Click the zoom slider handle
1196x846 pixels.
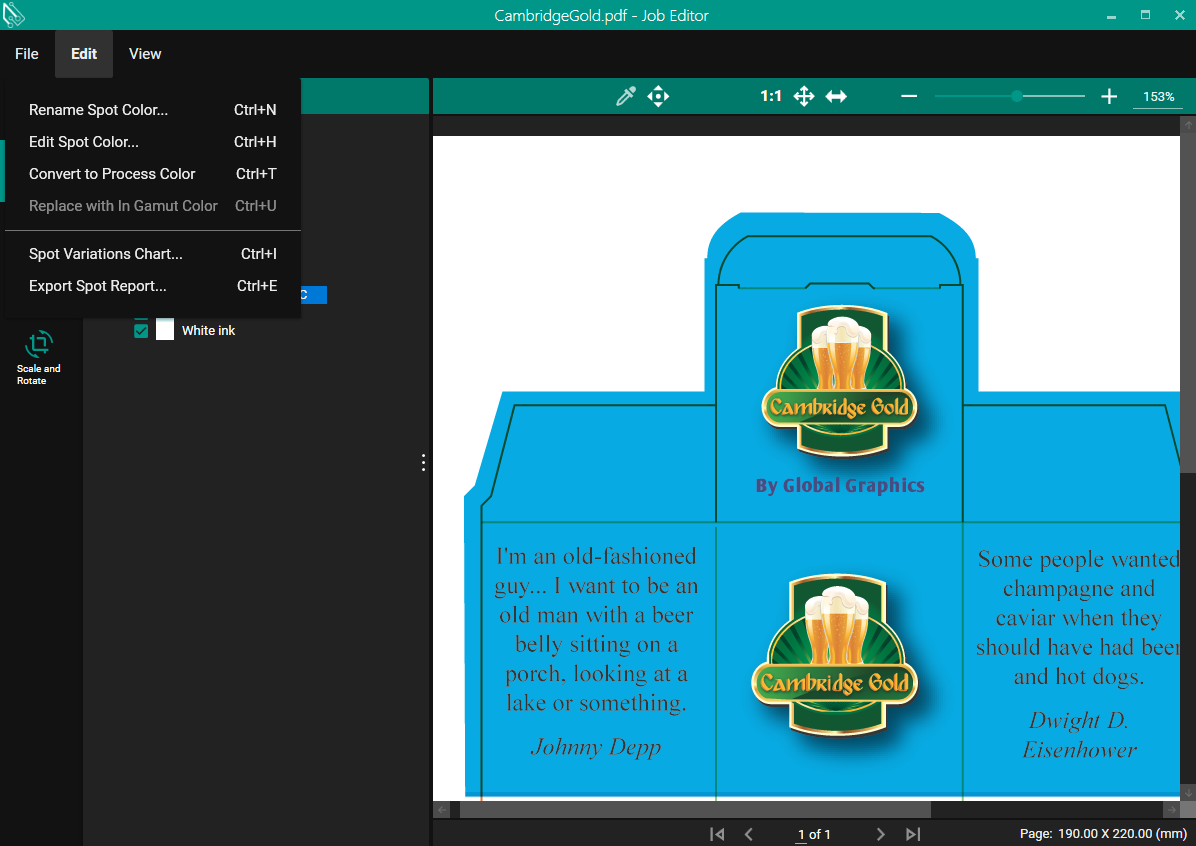1017,97
